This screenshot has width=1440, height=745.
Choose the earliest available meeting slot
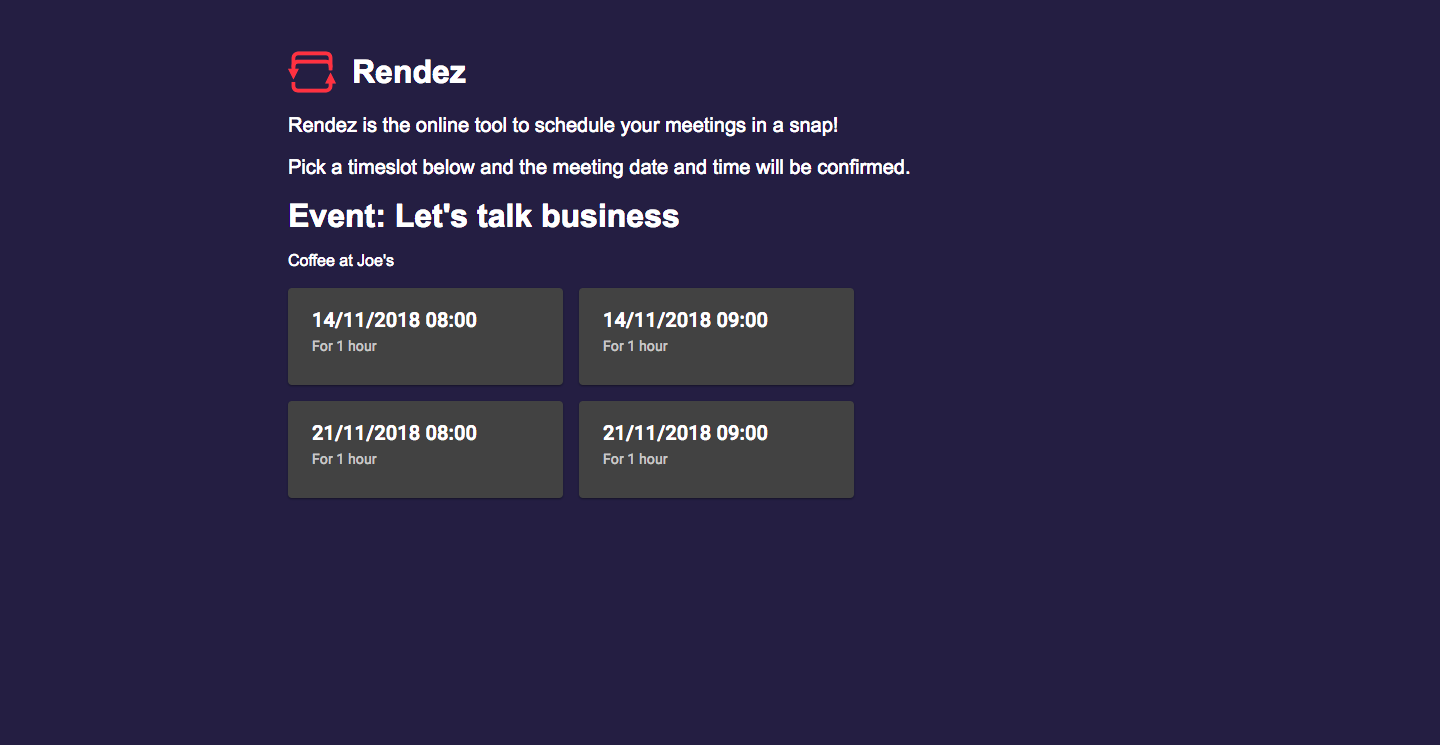click(425, 336)
